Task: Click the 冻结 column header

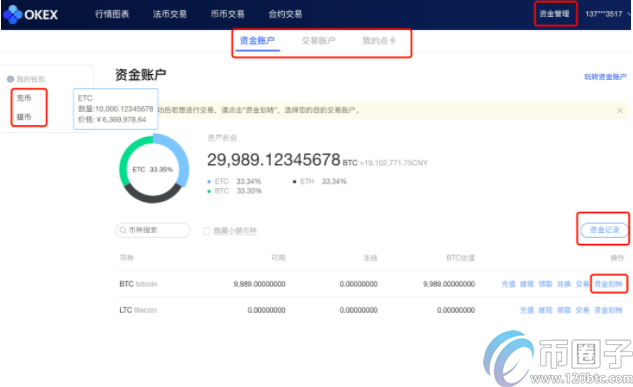Action: click(370, 258)
